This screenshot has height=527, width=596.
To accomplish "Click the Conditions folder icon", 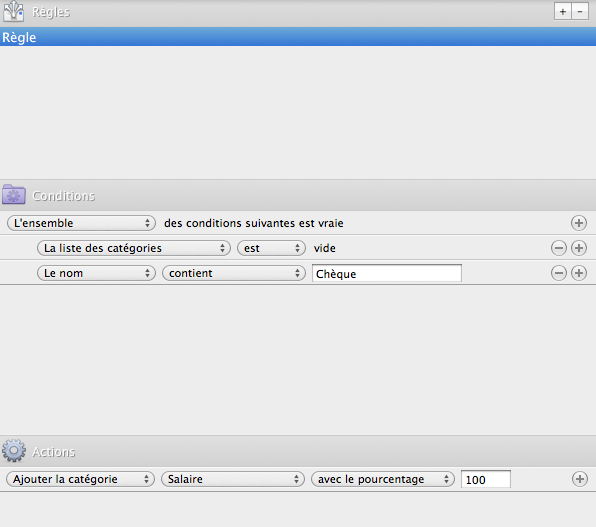I will point(14,194).
